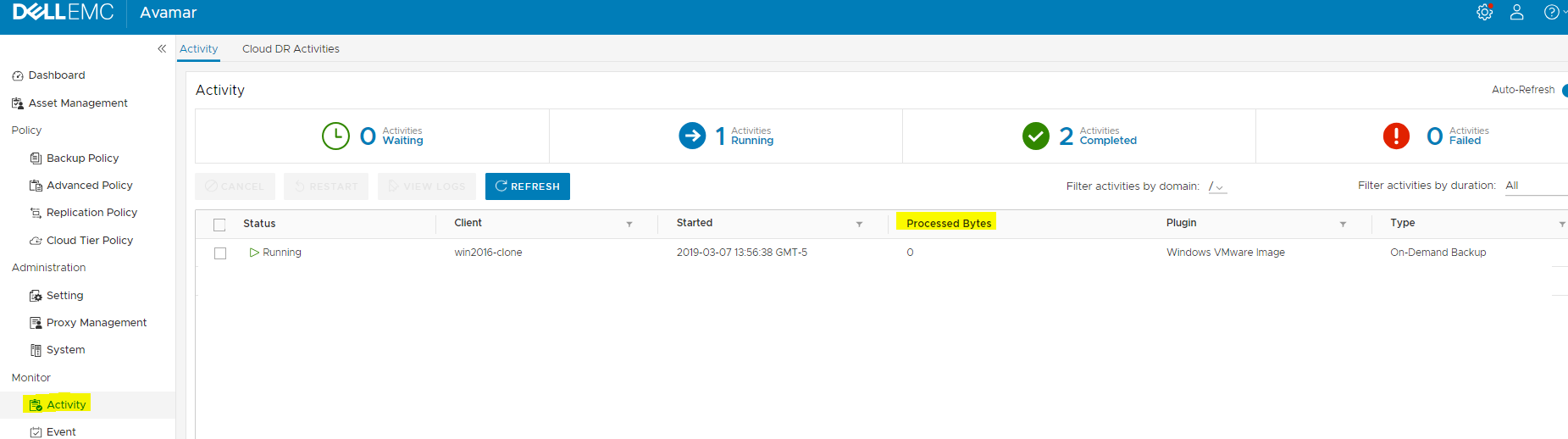
Task: Switch to Cloud DR Activities tab
Action: 291,49
